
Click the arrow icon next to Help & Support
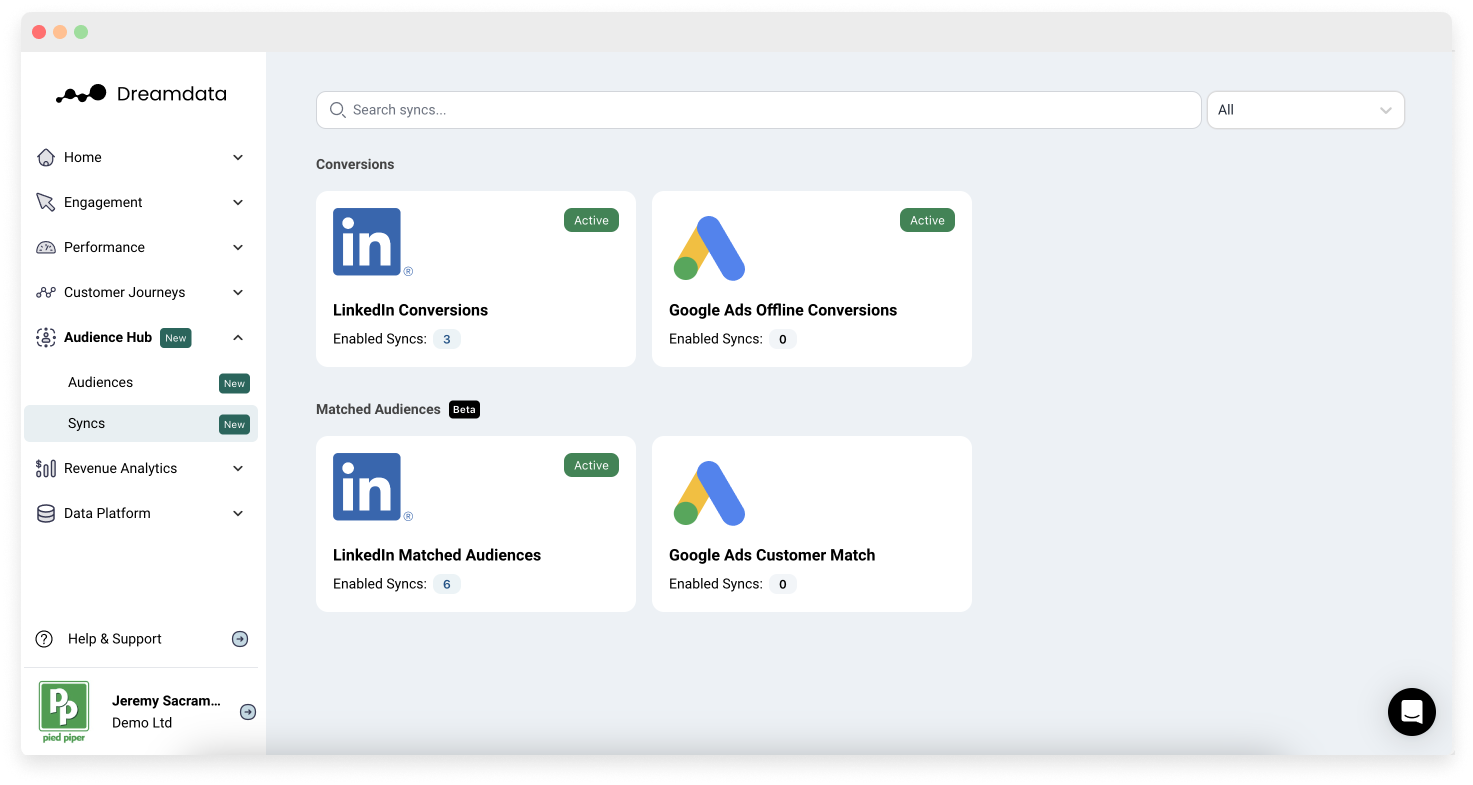point(240,639)
